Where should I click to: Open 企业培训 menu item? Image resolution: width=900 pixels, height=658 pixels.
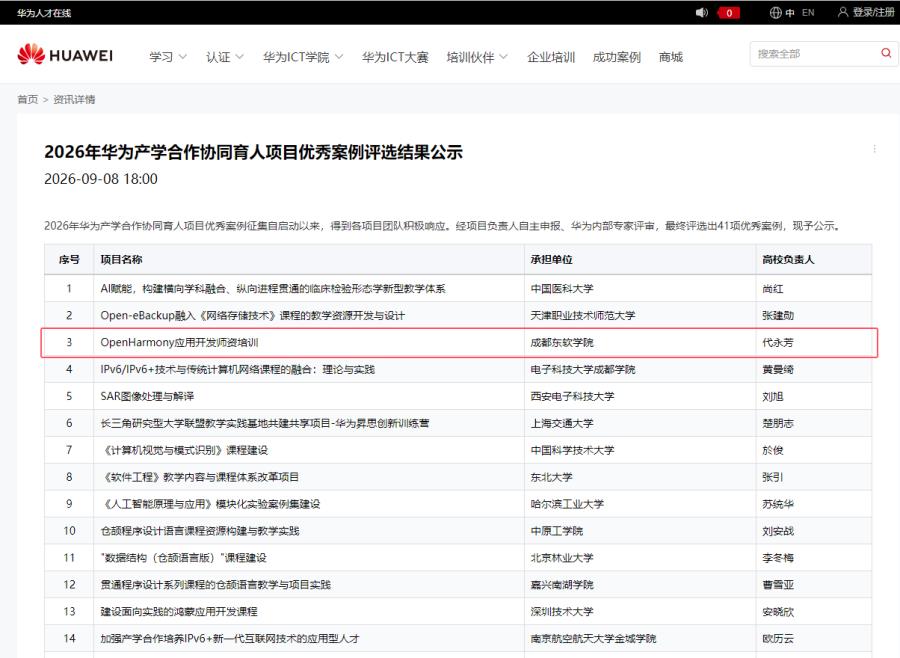click(551, 57)
